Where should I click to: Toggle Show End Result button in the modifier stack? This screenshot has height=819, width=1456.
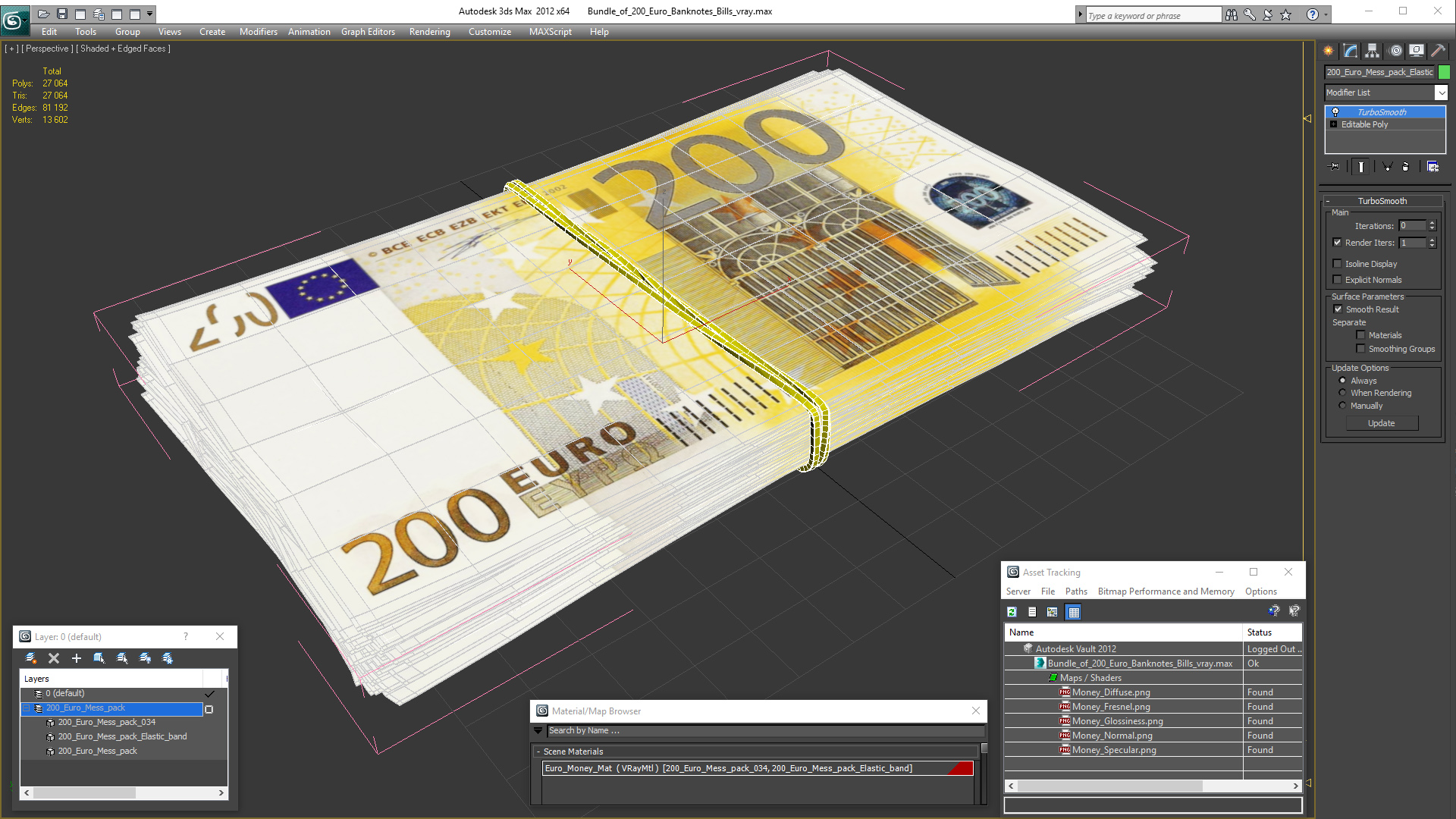[x=1361, y=167]
